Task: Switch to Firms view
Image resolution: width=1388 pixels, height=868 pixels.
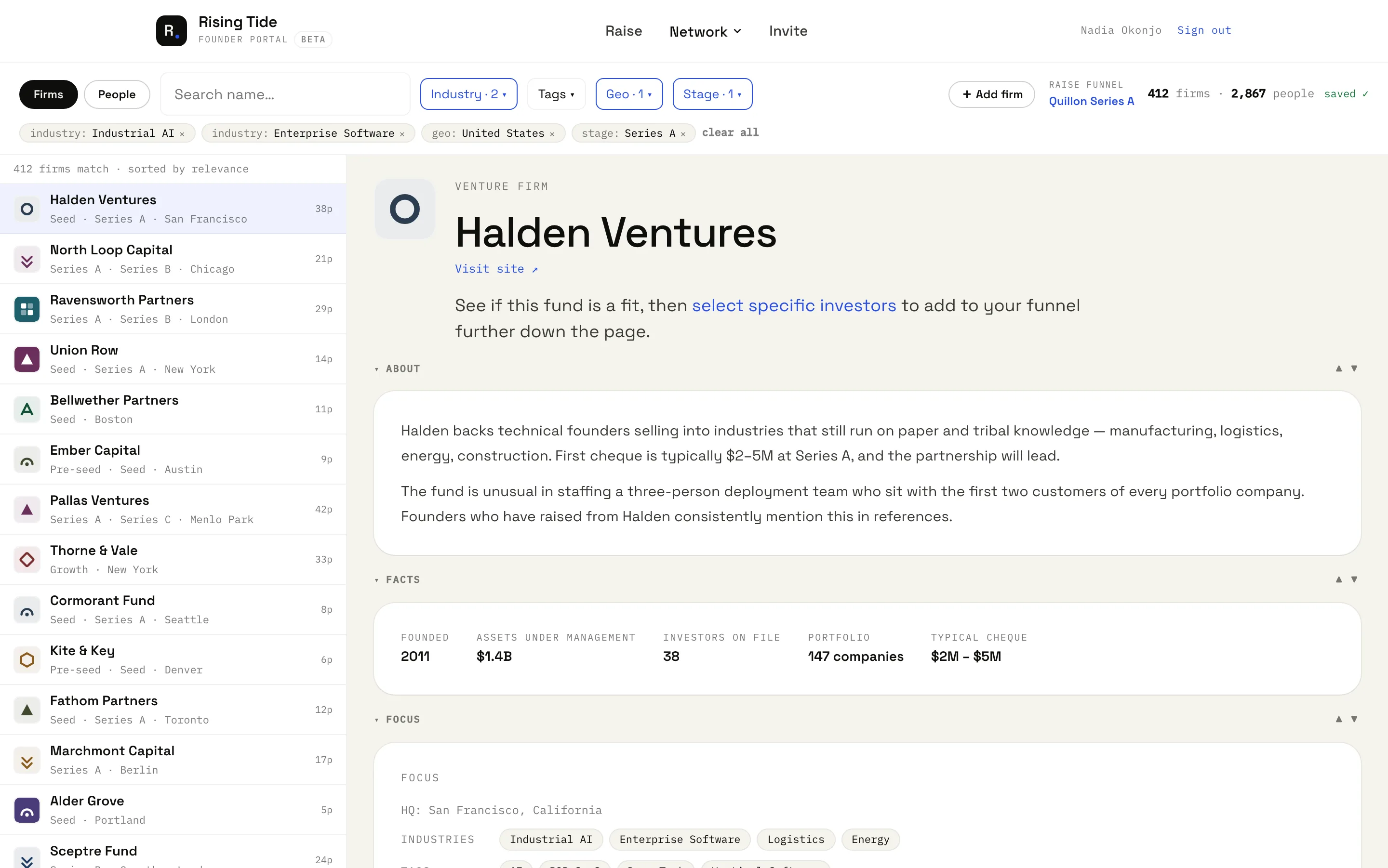Action: (x=48, y=94)
